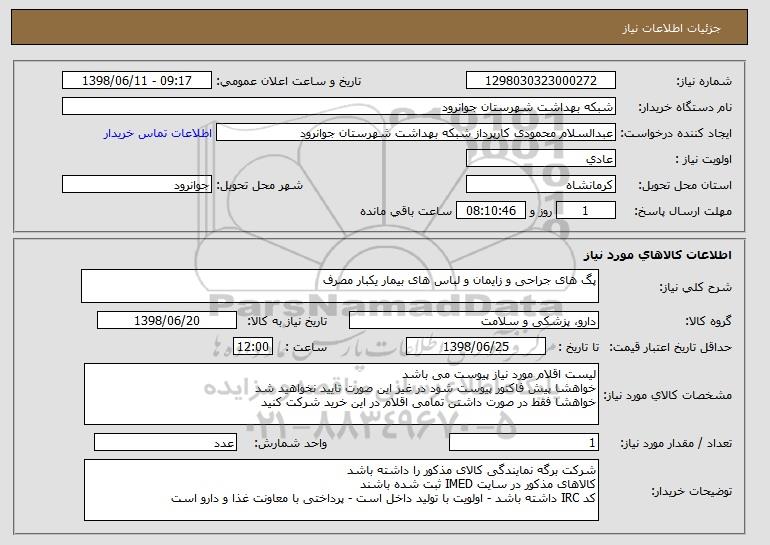Select the label شرح کلی نیاز
Image resolution: width=770 pixels, height=545 pixels.
click(x=695, y=287)
